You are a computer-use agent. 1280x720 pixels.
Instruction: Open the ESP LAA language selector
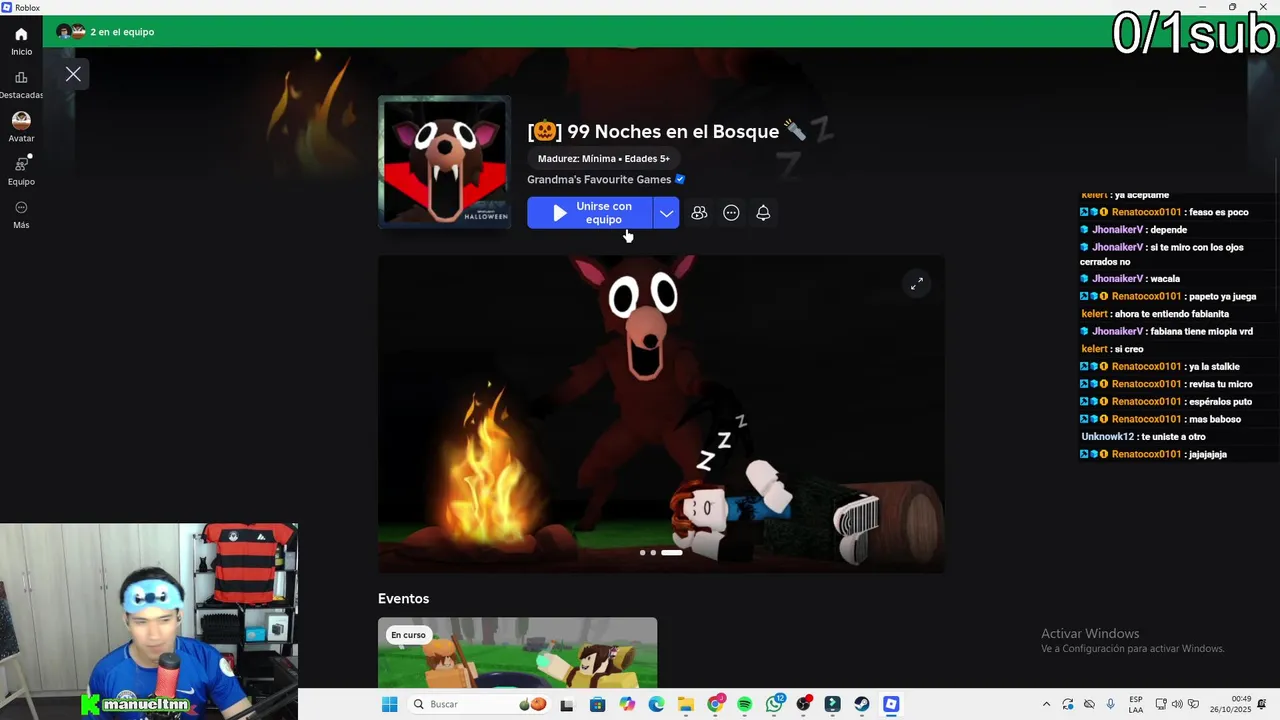[x=1136, y=704]
